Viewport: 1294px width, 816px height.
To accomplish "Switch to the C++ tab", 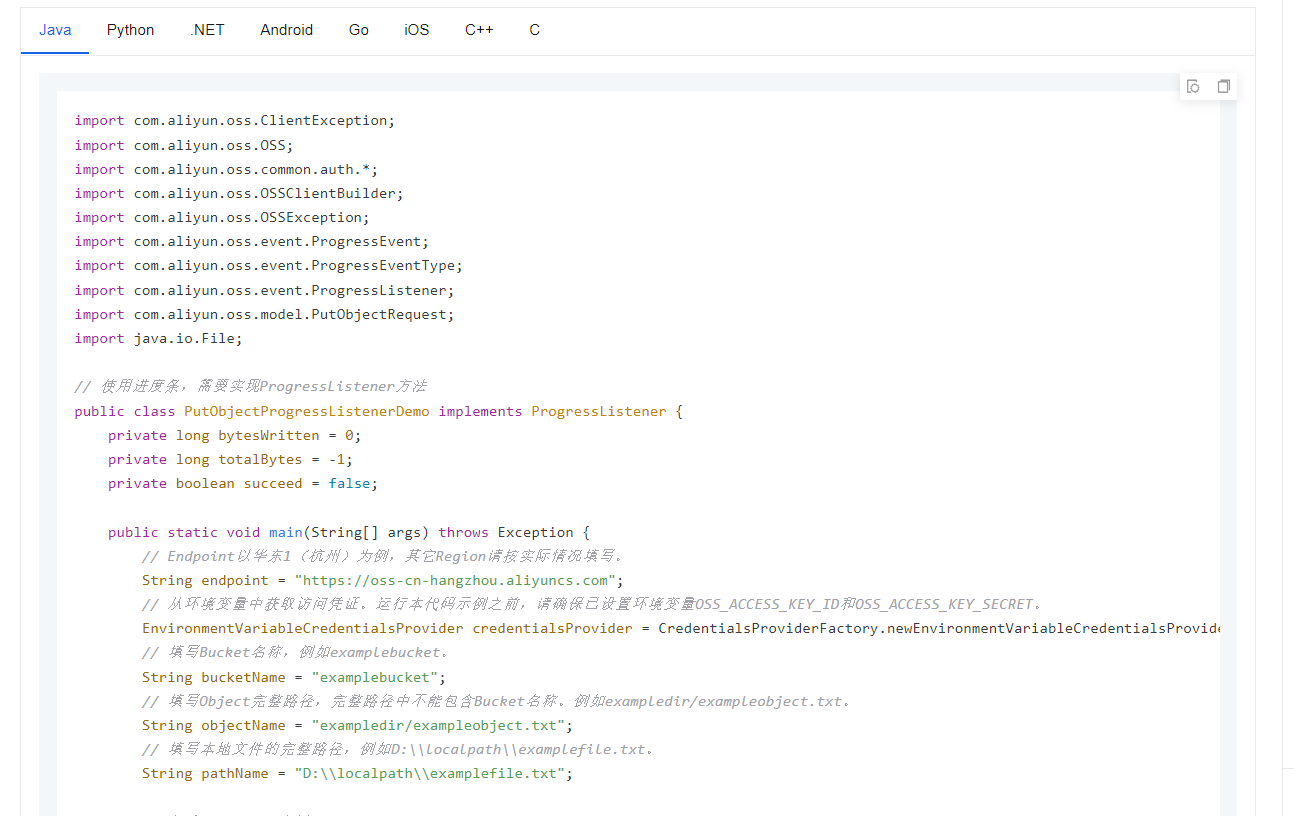I will pyautogui.click(x=479, y=30).
